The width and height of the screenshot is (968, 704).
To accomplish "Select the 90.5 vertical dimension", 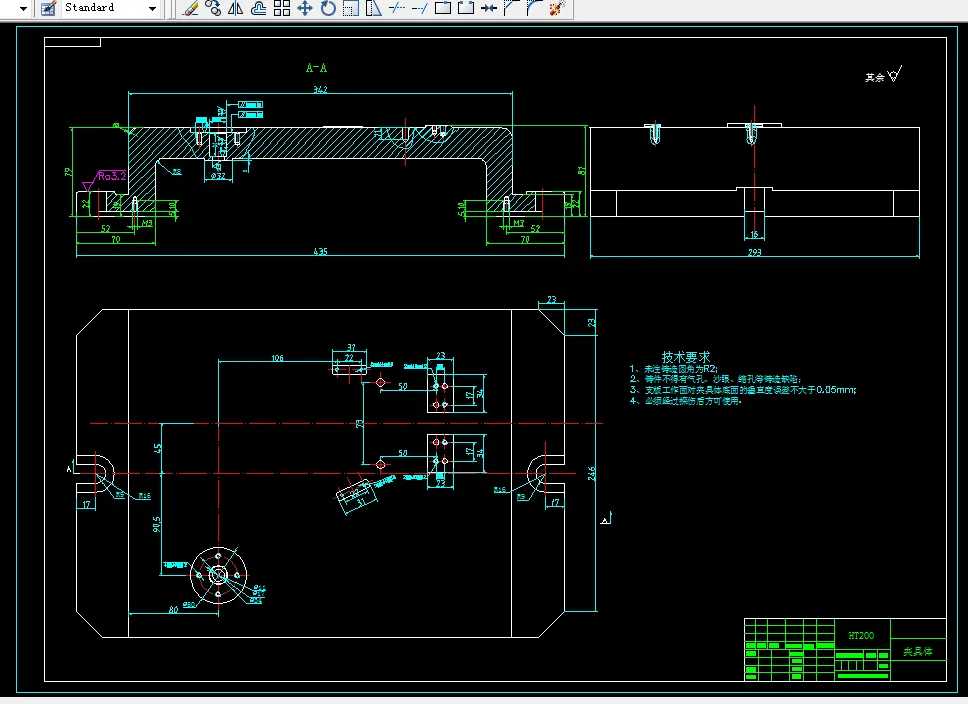I will pyautogui.click(x=157, y=524).
